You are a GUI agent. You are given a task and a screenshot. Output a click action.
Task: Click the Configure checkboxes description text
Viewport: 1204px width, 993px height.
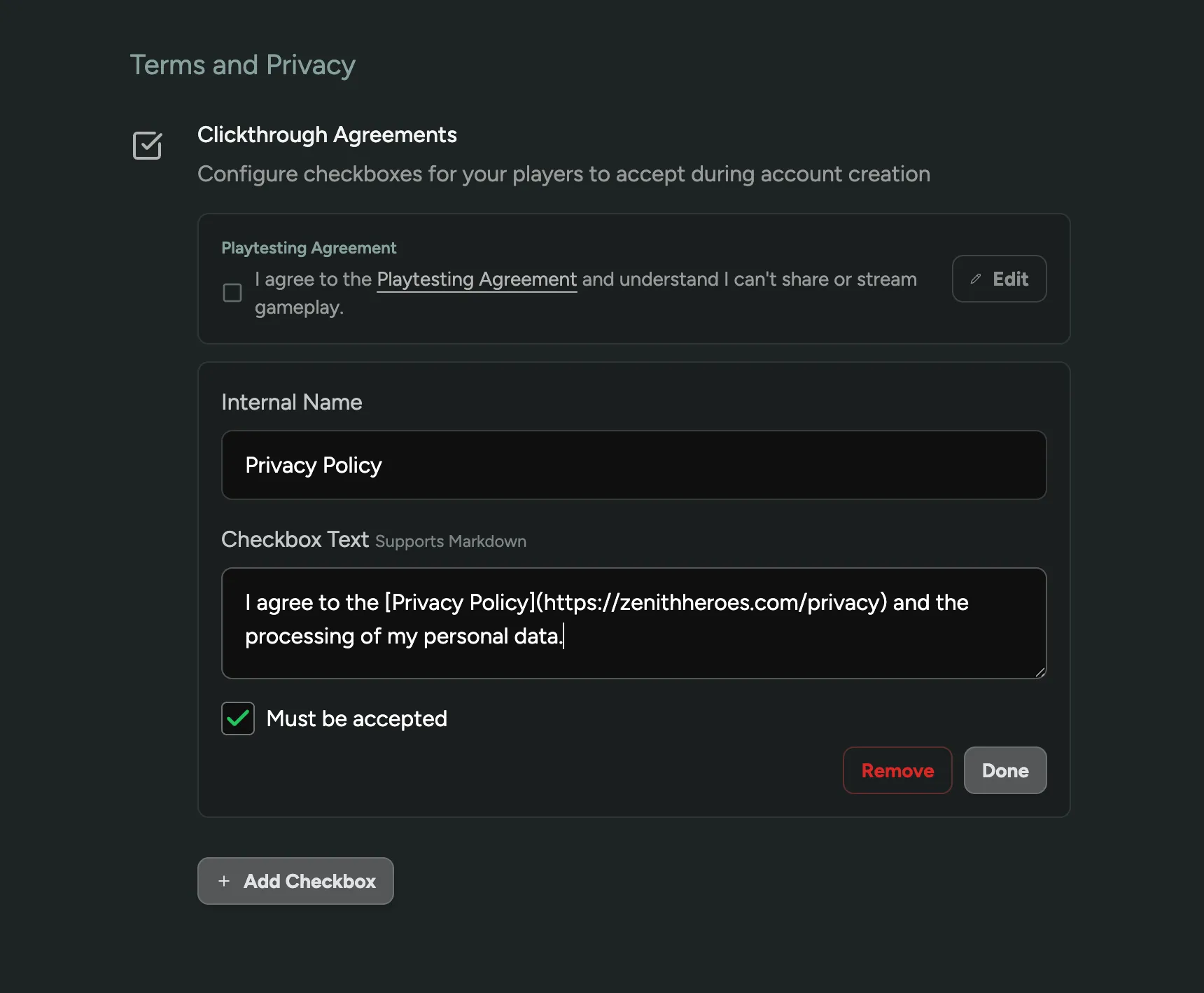563,174
